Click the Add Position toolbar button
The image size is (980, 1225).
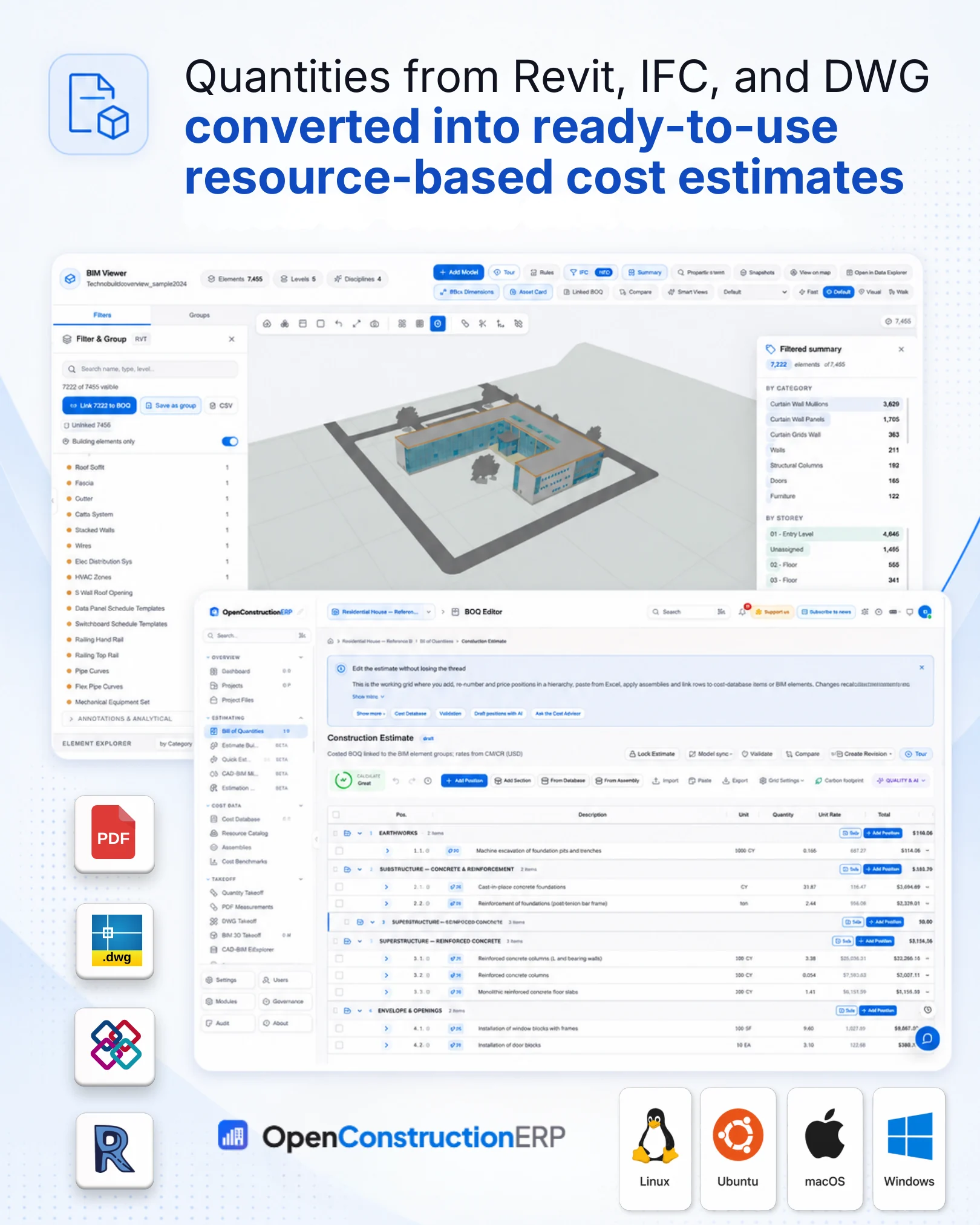[x=464, y=781]
